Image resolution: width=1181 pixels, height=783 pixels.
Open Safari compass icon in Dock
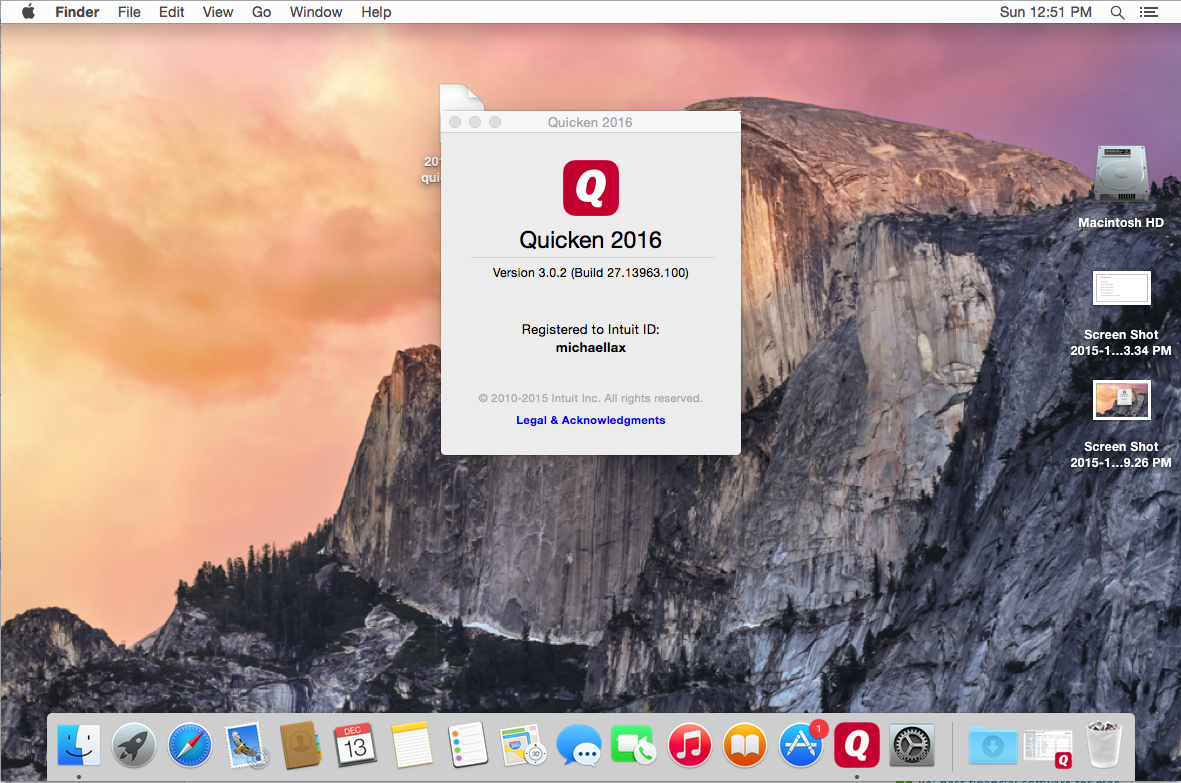click(190, 745)
